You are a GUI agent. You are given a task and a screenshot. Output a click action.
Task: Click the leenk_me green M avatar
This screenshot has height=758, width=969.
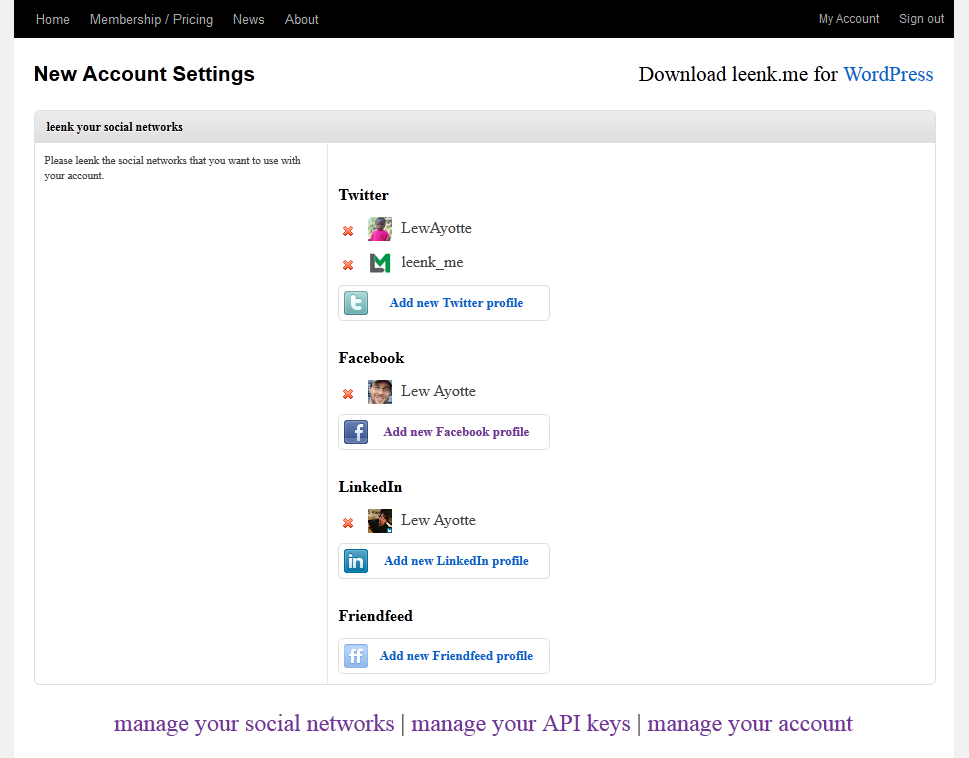pyautogui.click(x=379, y=263)
